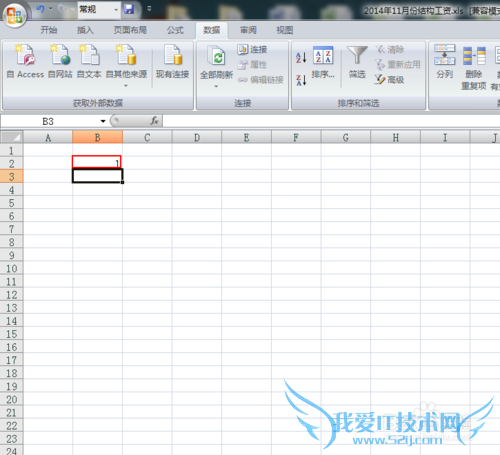
Task: Open the 常规 number format dropdown
Action: pos(116,10)
